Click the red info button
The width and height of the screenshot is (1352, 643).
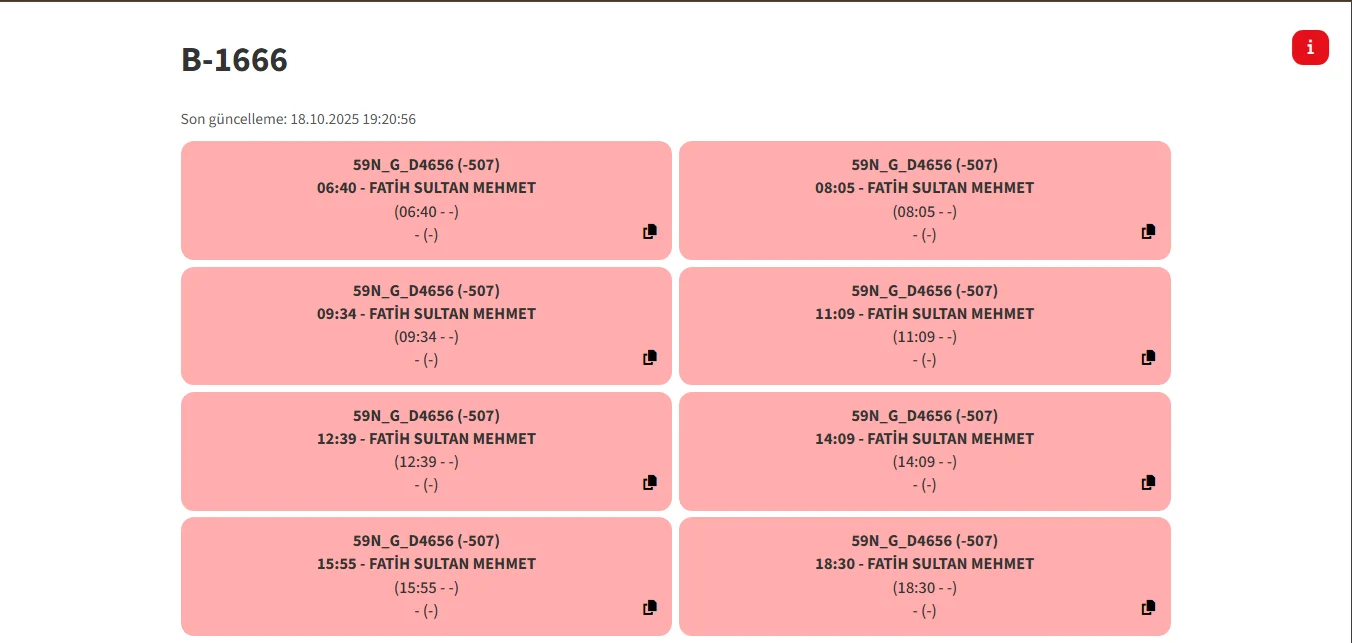(x=1310, y=47)
